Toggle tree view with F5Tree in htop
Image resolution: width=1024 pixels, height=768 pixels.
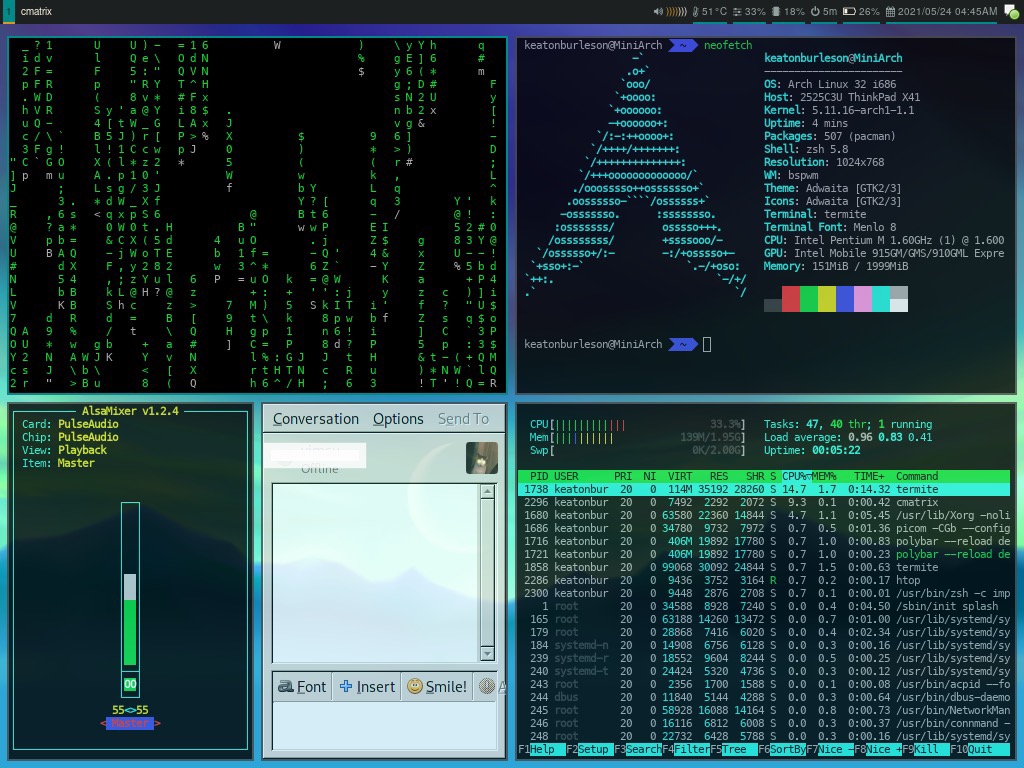732,748
